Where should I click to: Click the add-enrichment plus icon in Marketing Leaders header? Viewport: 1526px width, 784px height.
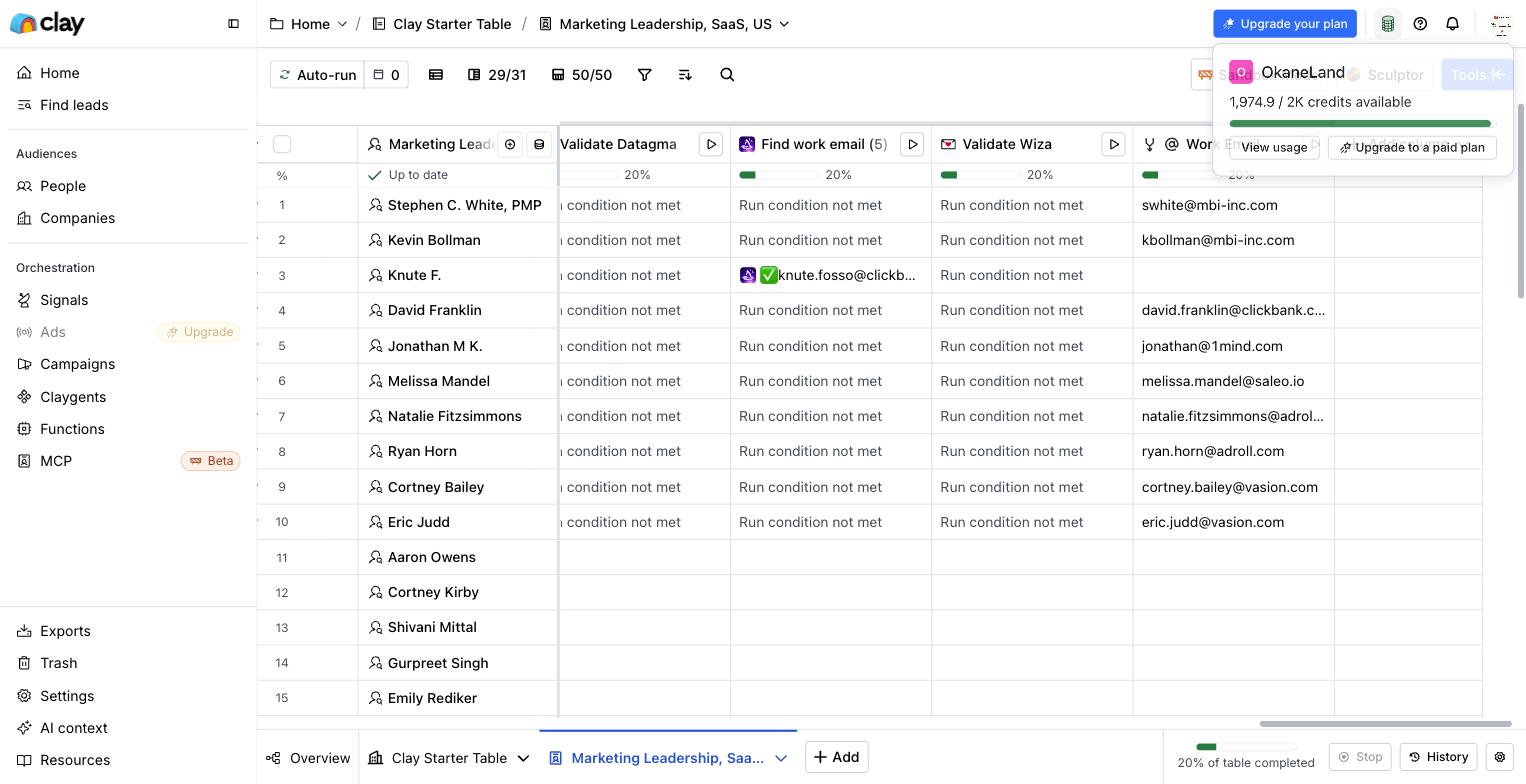click(510, 144)
